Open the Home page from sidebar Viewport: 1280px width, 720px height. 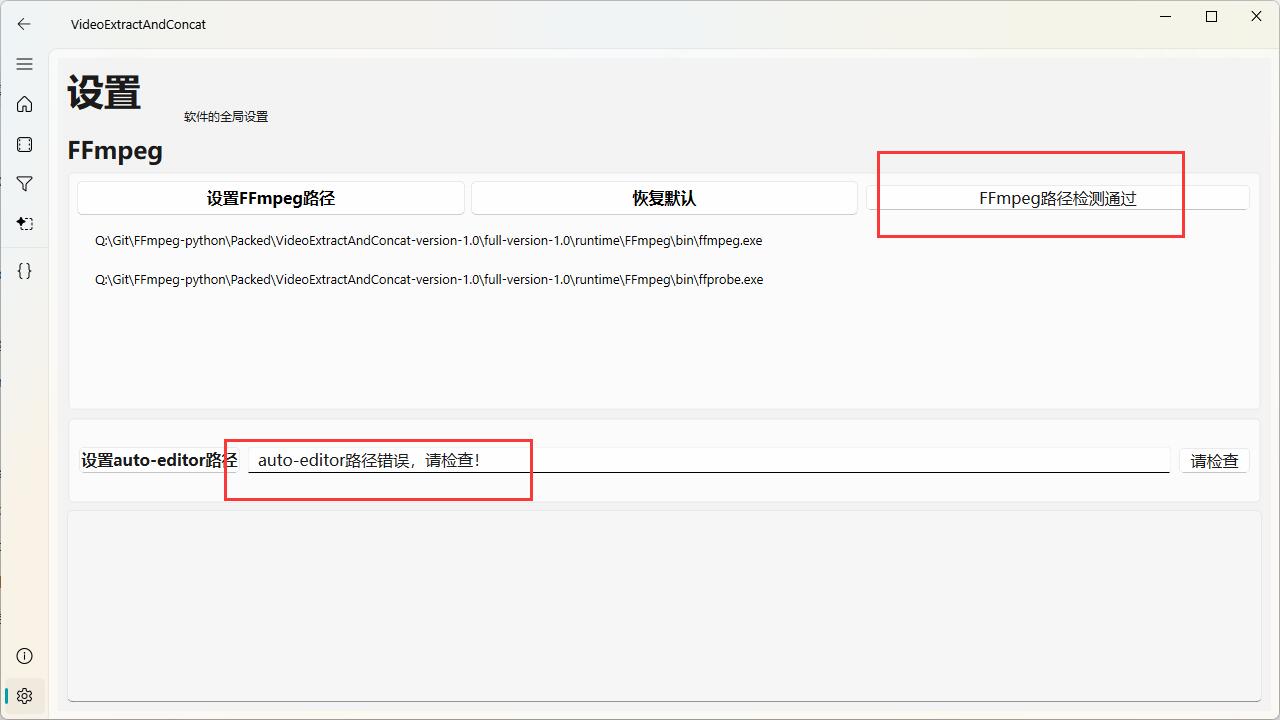(x=24, y=104)
